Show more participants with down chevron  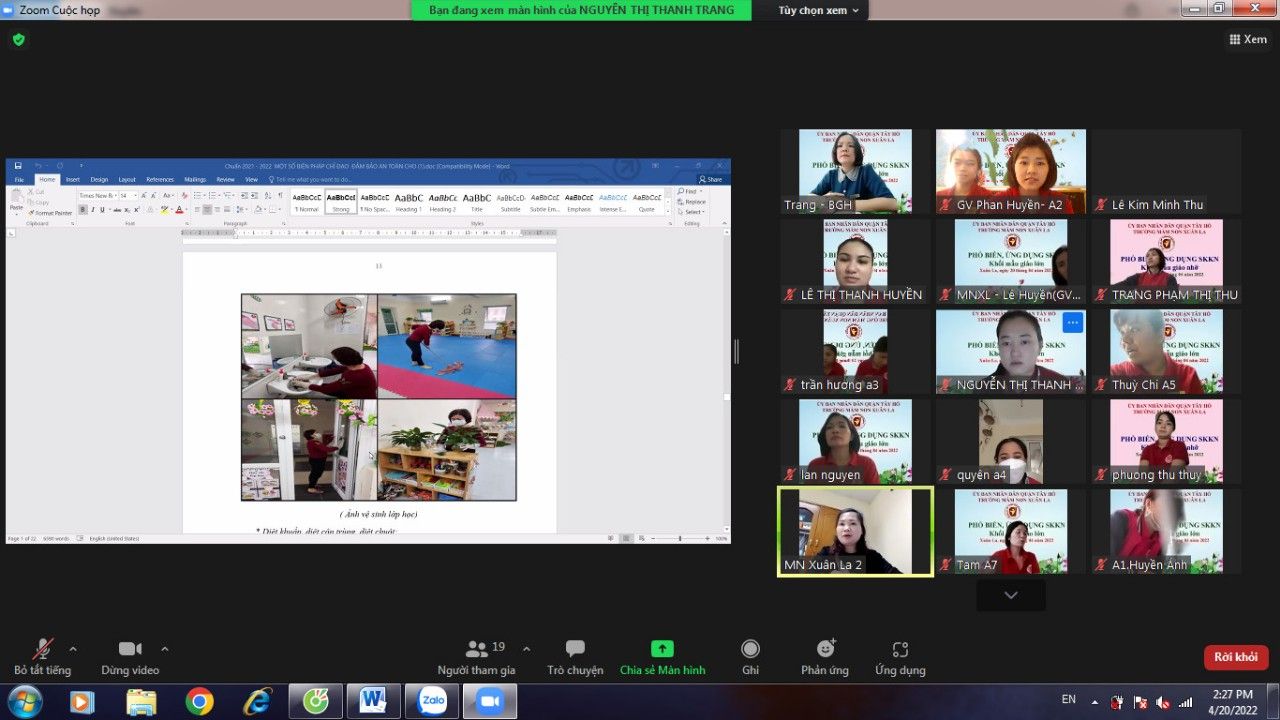pos(1011,595)
